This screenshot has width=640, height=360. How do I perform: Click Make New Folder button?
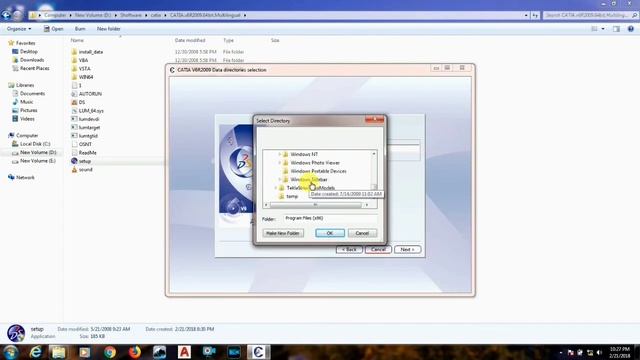click(x=283, y=233)
